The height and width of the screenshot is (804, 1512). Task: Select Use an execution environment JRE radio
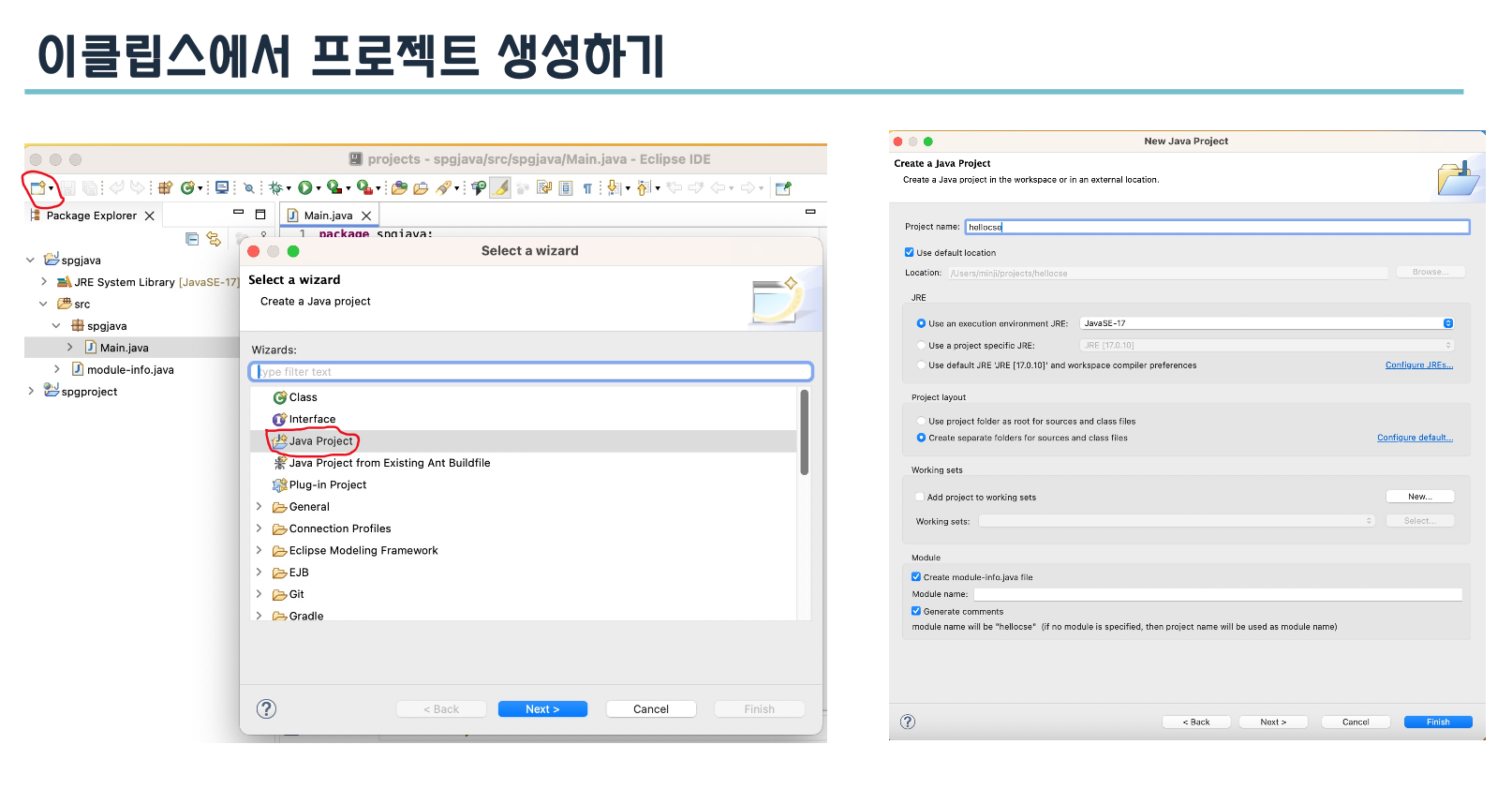pos(921,323)
